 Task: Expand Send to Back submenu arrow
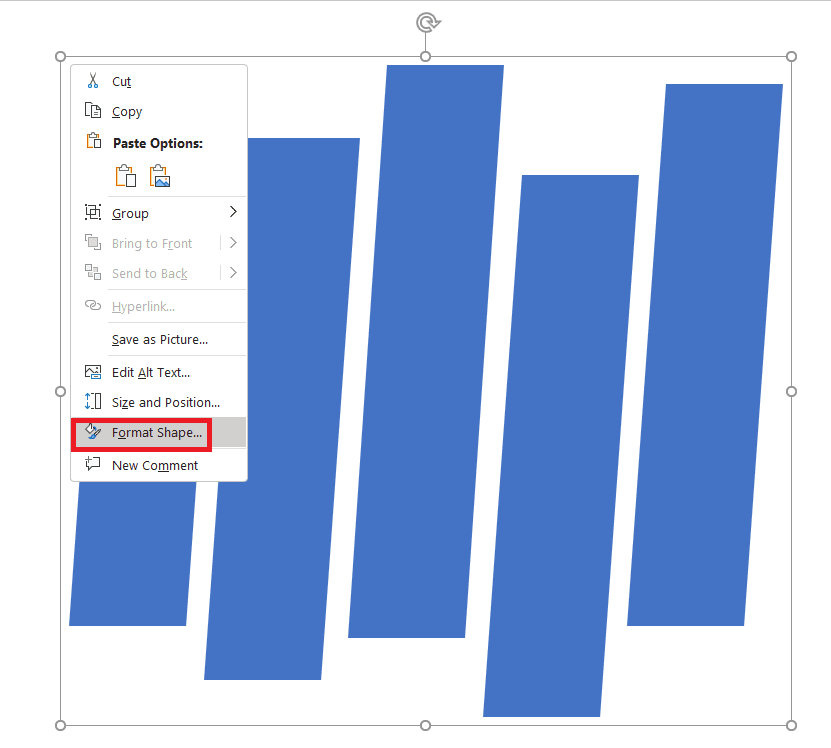[233, 273]
